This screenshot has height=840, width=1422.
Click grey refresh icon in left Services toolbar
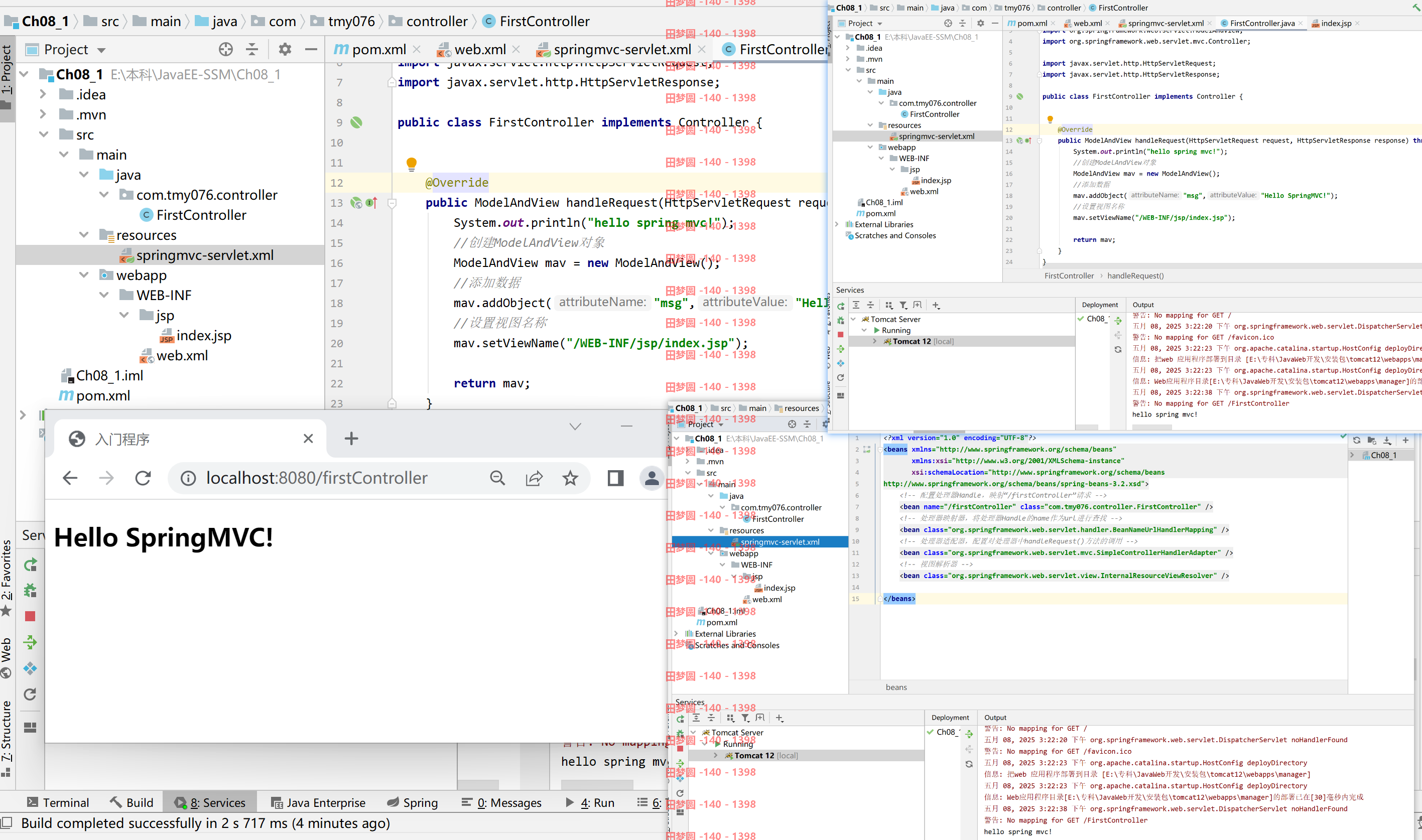pos(30,694)
